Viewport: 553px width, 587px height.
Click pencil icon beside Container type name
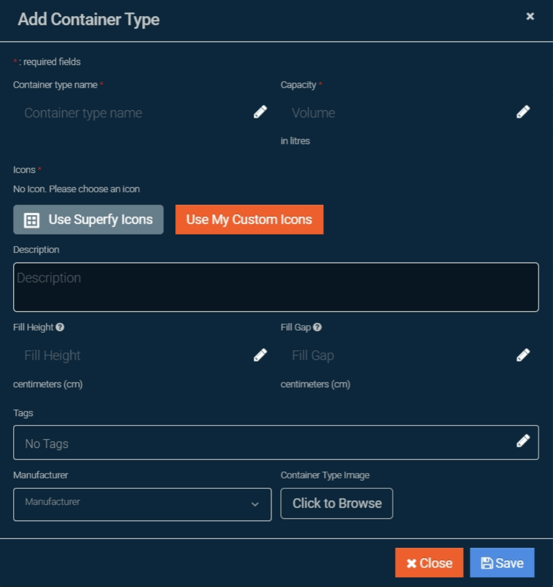tap(260, 112)
